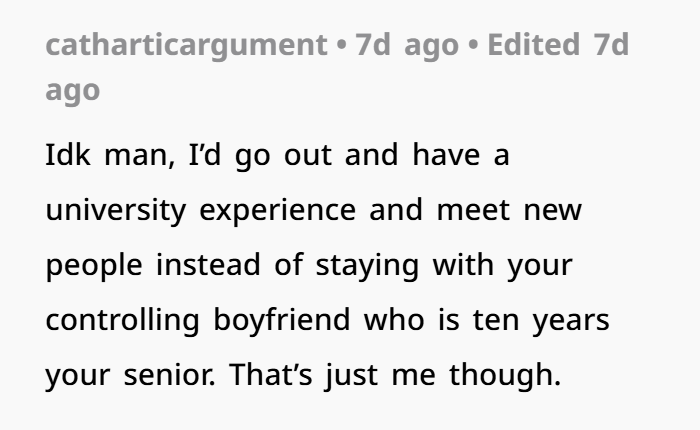Click the words "Idk man" in the comment

[104, 156]
